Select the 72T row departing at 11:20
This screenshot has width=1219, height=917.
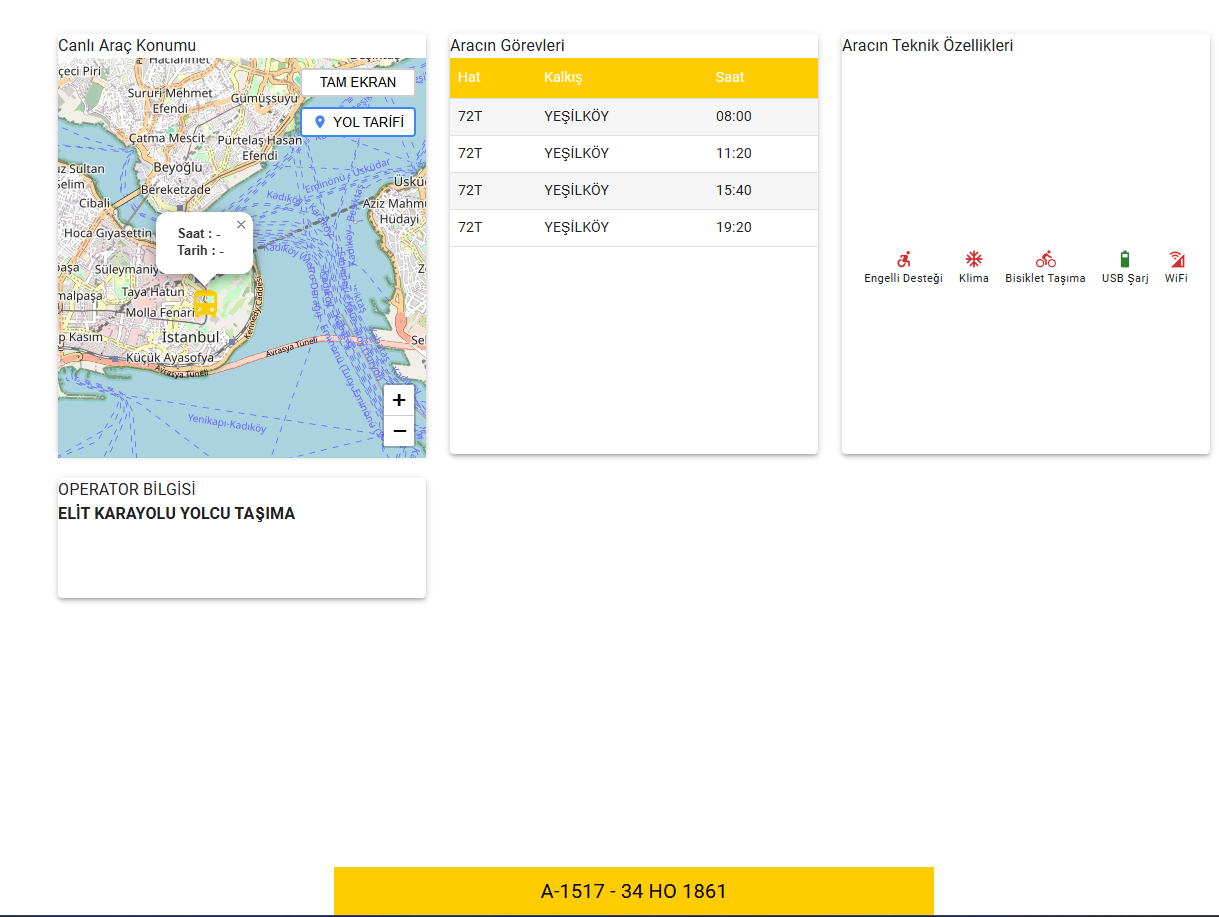(x=633, y=154)
